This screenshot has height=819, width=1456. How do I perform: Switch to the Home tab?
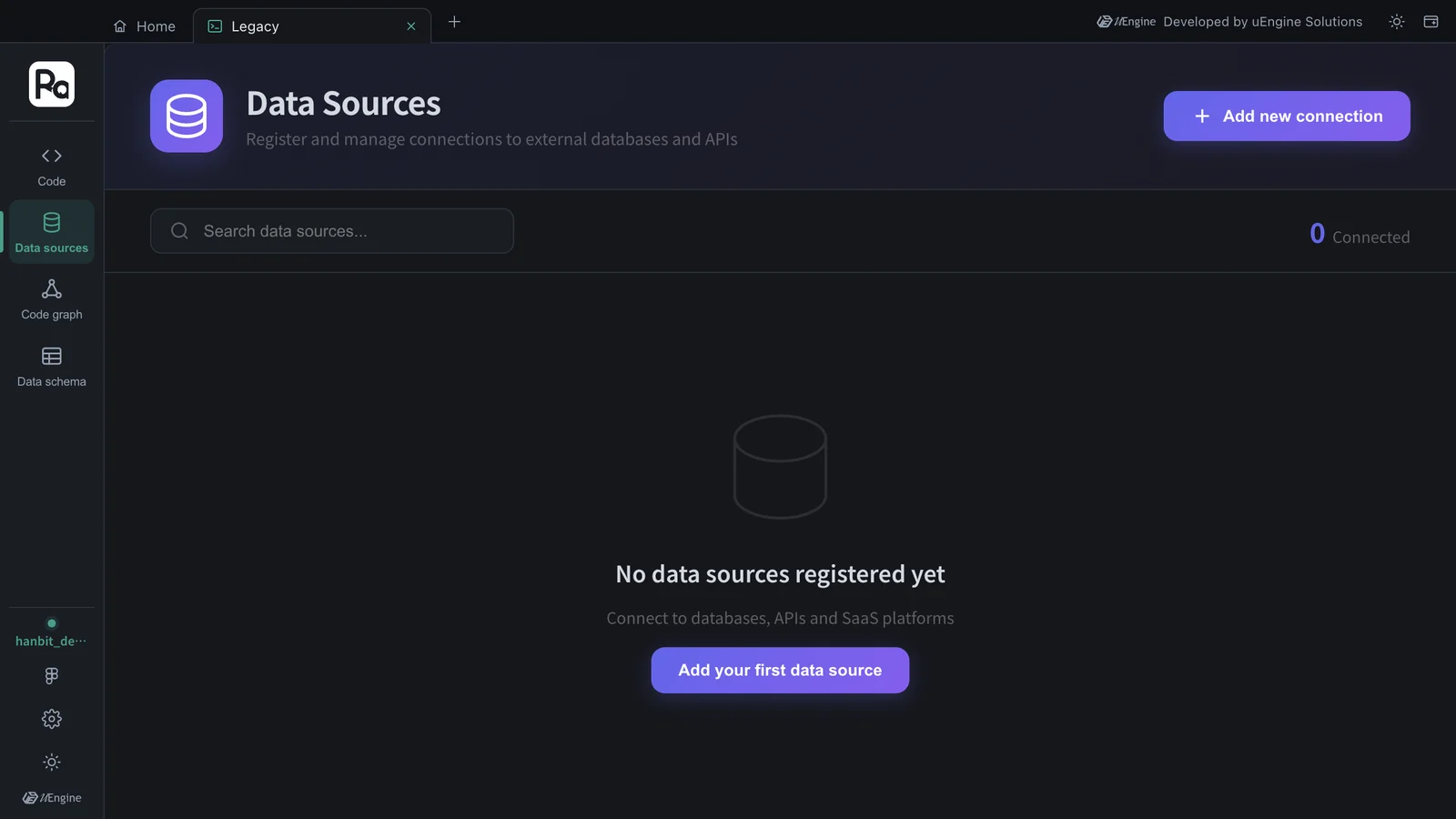coord(145,26)
